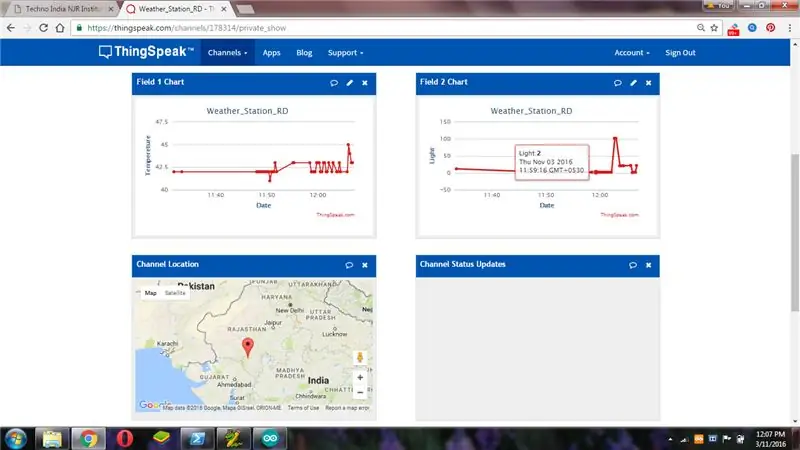800x450 pixels.
Task: Open a new browser tab
Action: tap(245, 9)
